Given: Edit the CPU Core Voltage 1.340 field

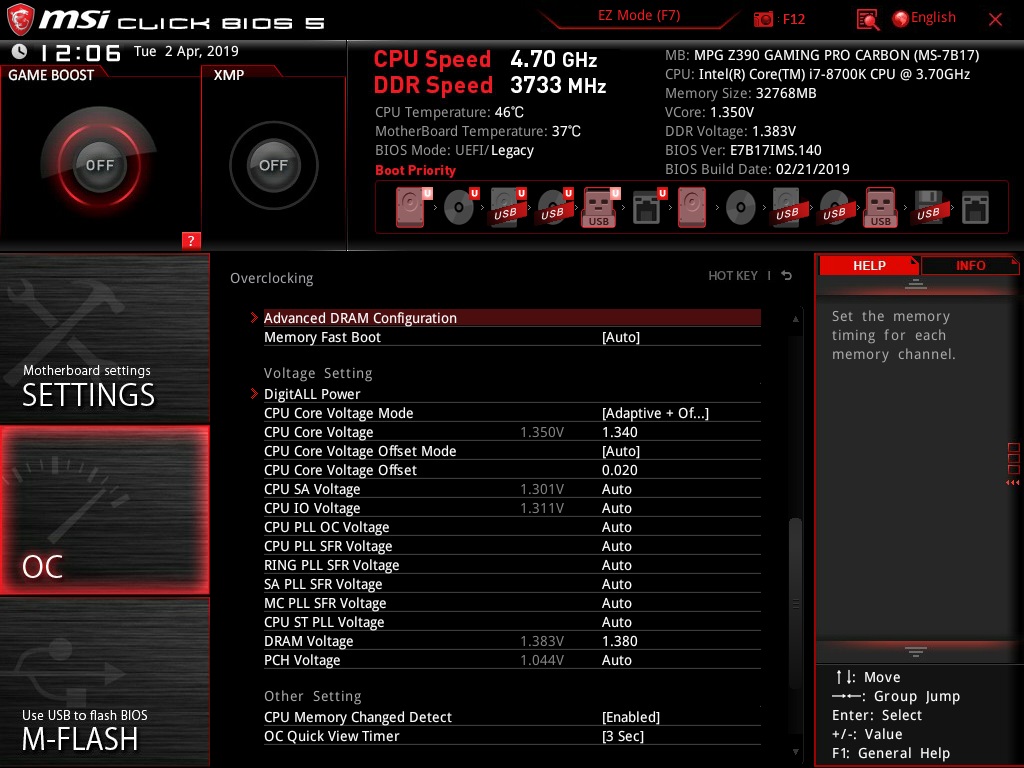Looking at the screenshot, I should [x=619, y=432].
